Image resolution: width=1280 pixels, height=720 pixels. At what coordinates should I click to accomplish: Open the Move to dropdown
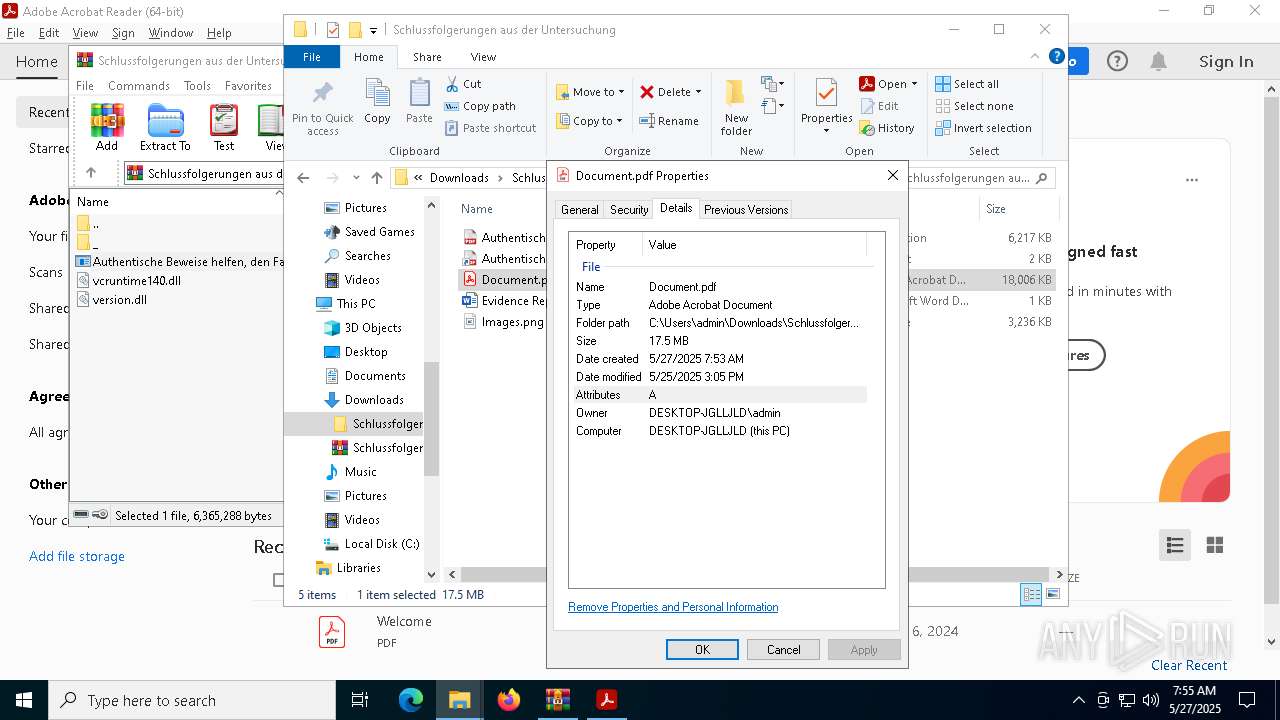590,92
